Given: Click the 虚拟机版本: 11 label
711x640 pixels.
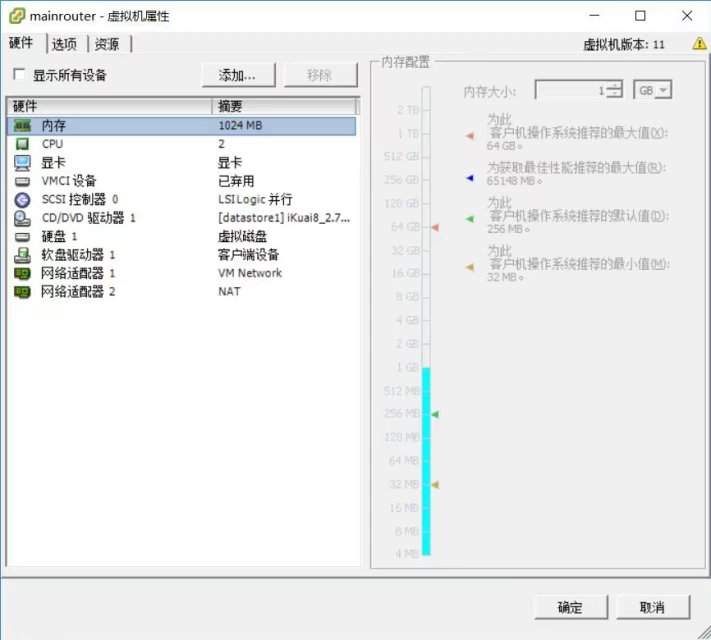Looking at the screenshot, I should coord(624,44).
